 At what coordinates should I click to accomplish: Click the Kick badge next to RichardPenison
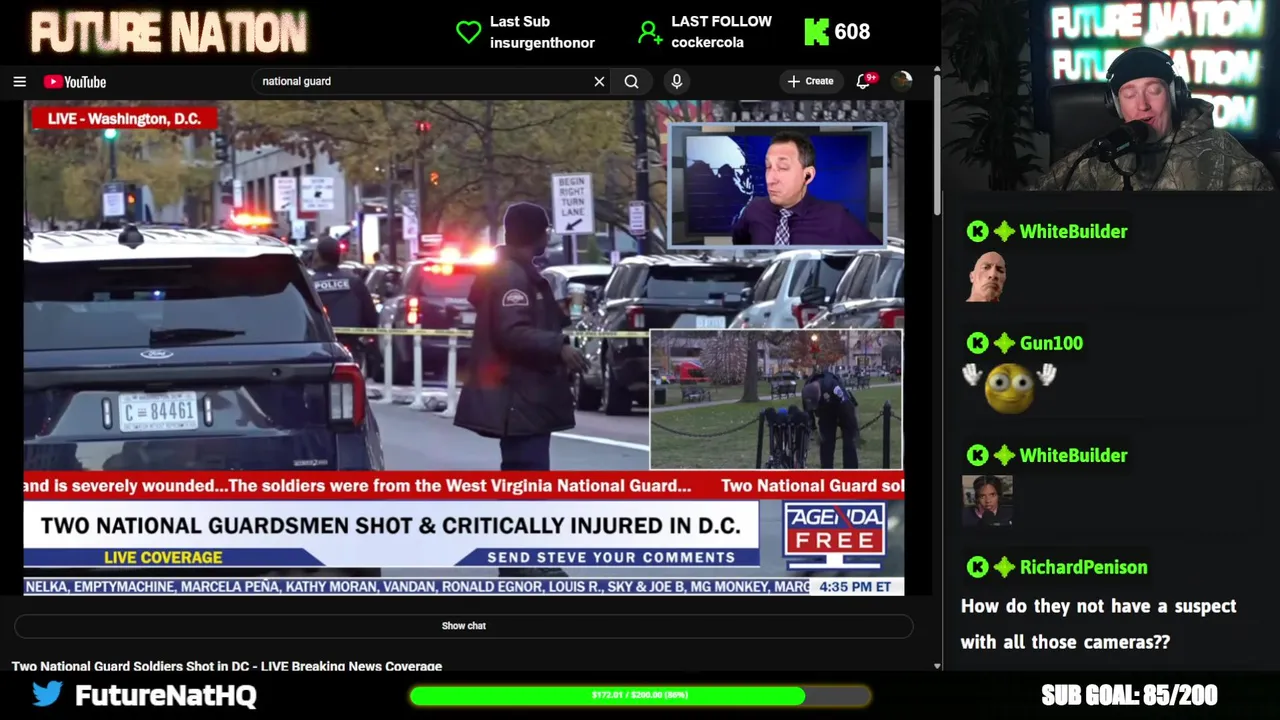click(x=977, y=567)
